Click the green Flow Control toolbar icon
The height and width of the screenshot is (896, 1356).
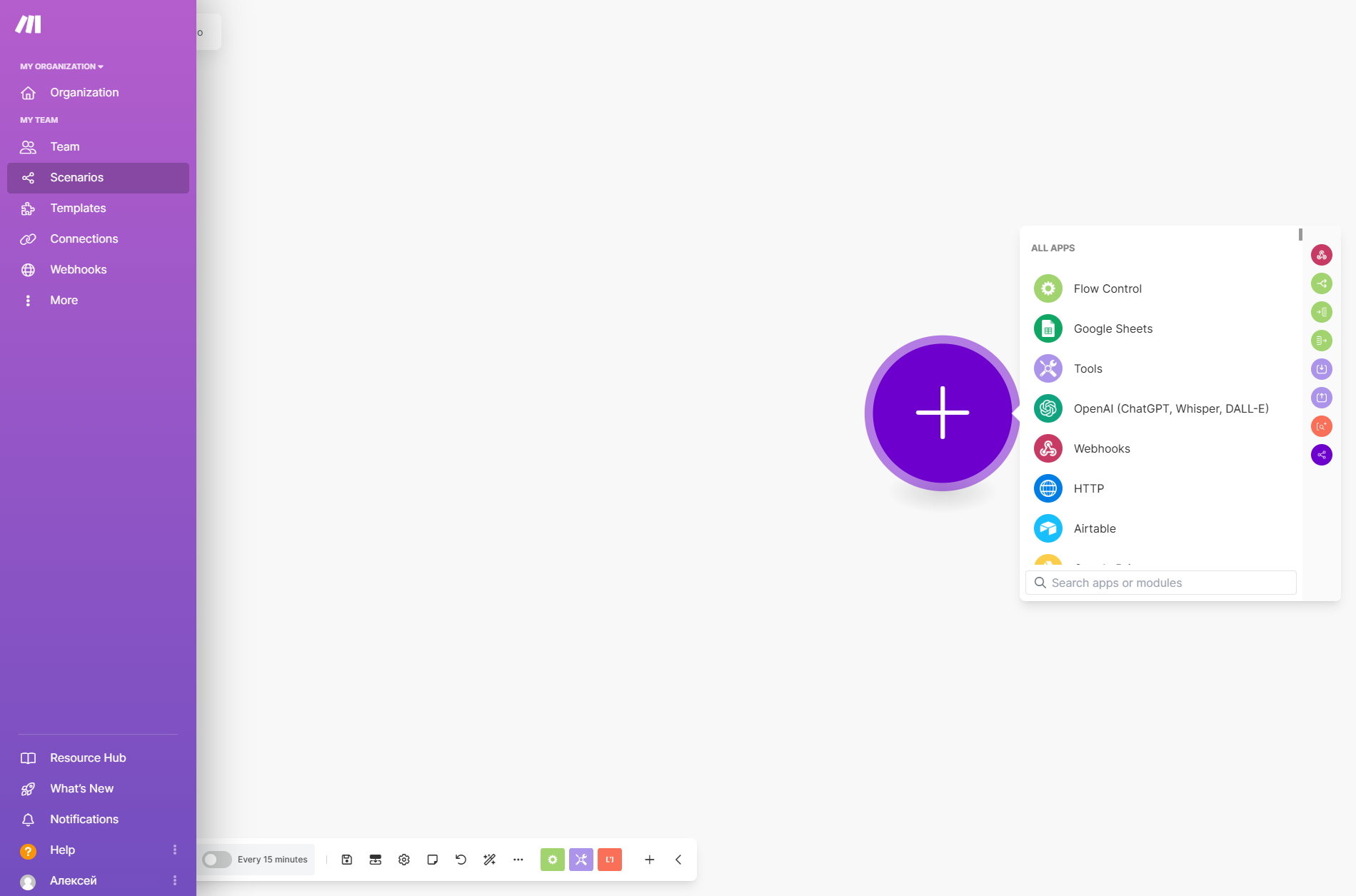[x=553, y=860]
